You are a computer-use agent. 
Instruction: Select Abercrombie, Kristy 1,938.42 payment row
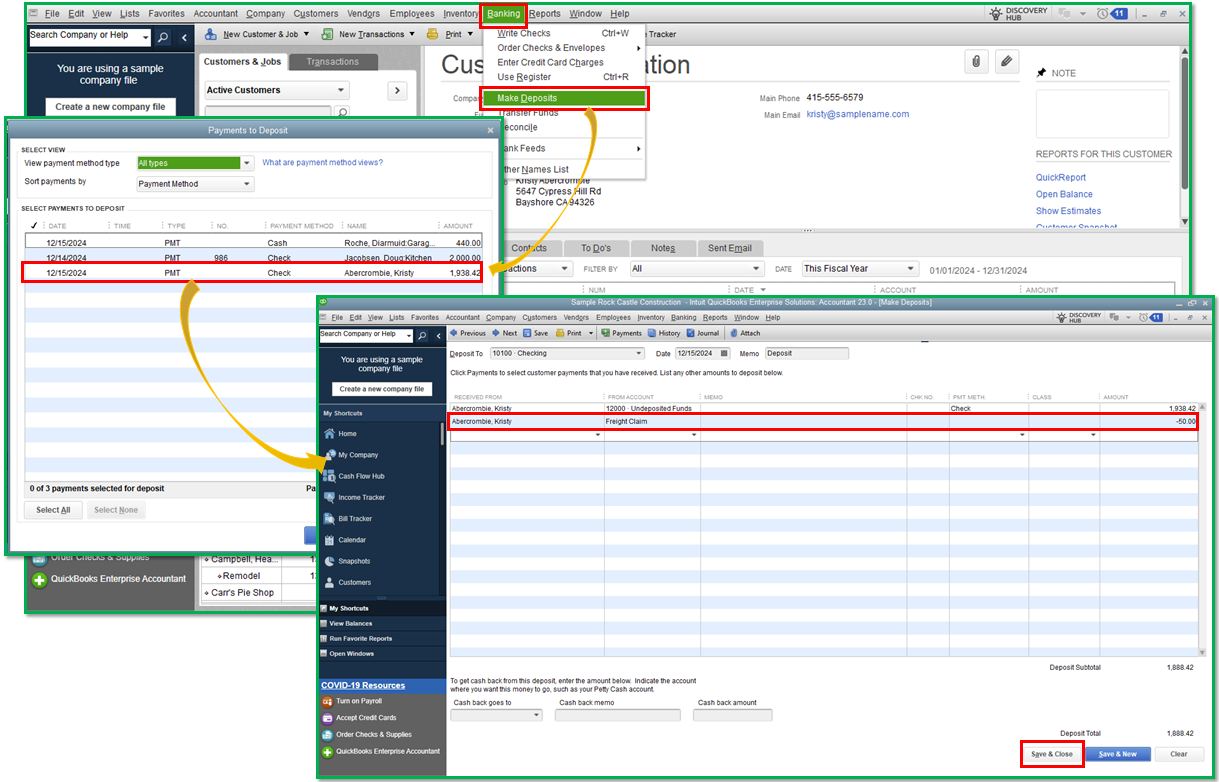(253, 273)
